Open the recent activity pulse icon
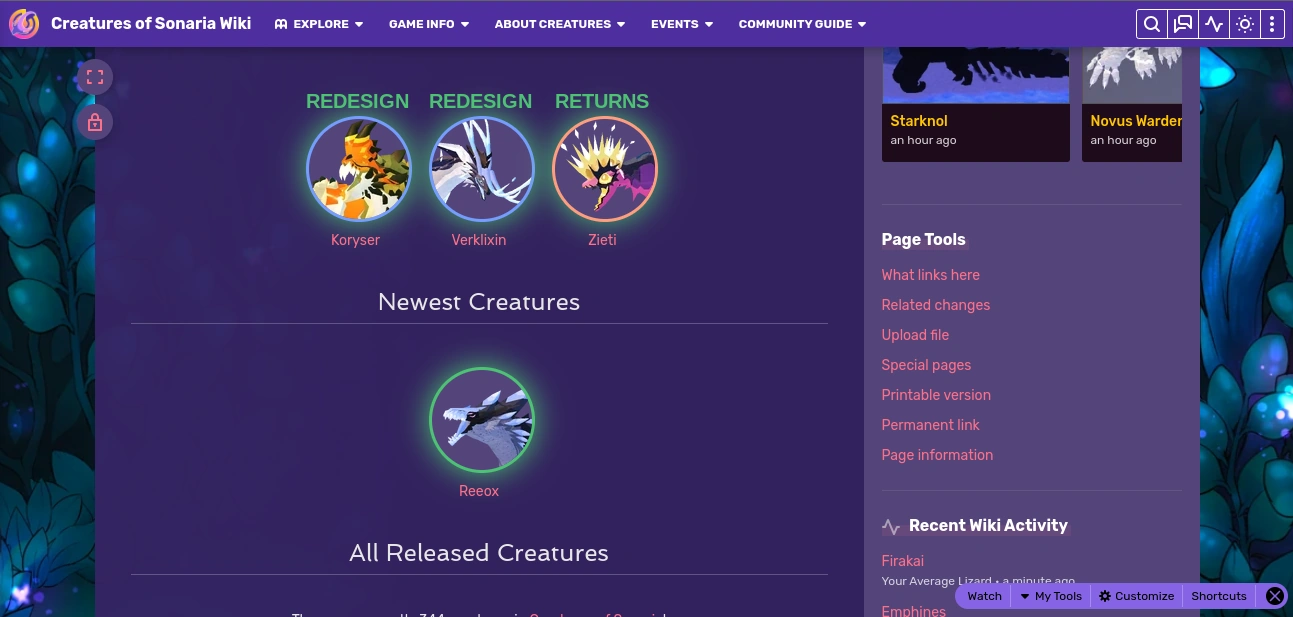Viewport: 1293px width, 617px height. [x=1214, y=24]
